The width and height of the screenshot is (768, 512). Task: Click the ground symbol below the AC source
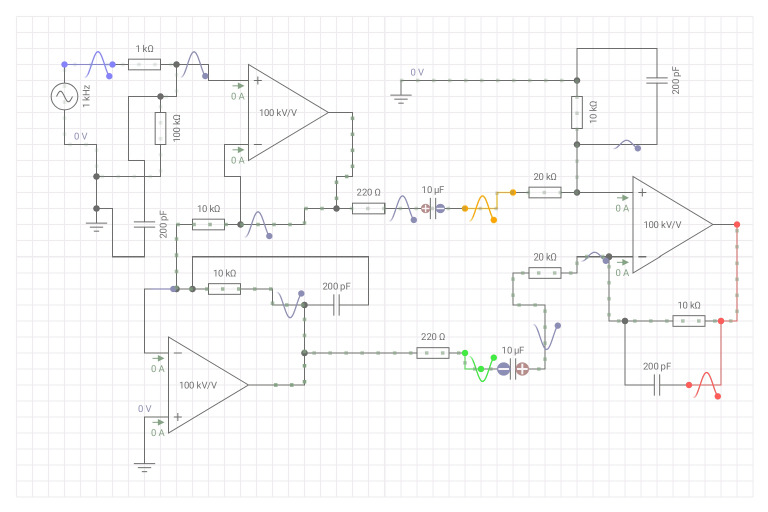96,226
